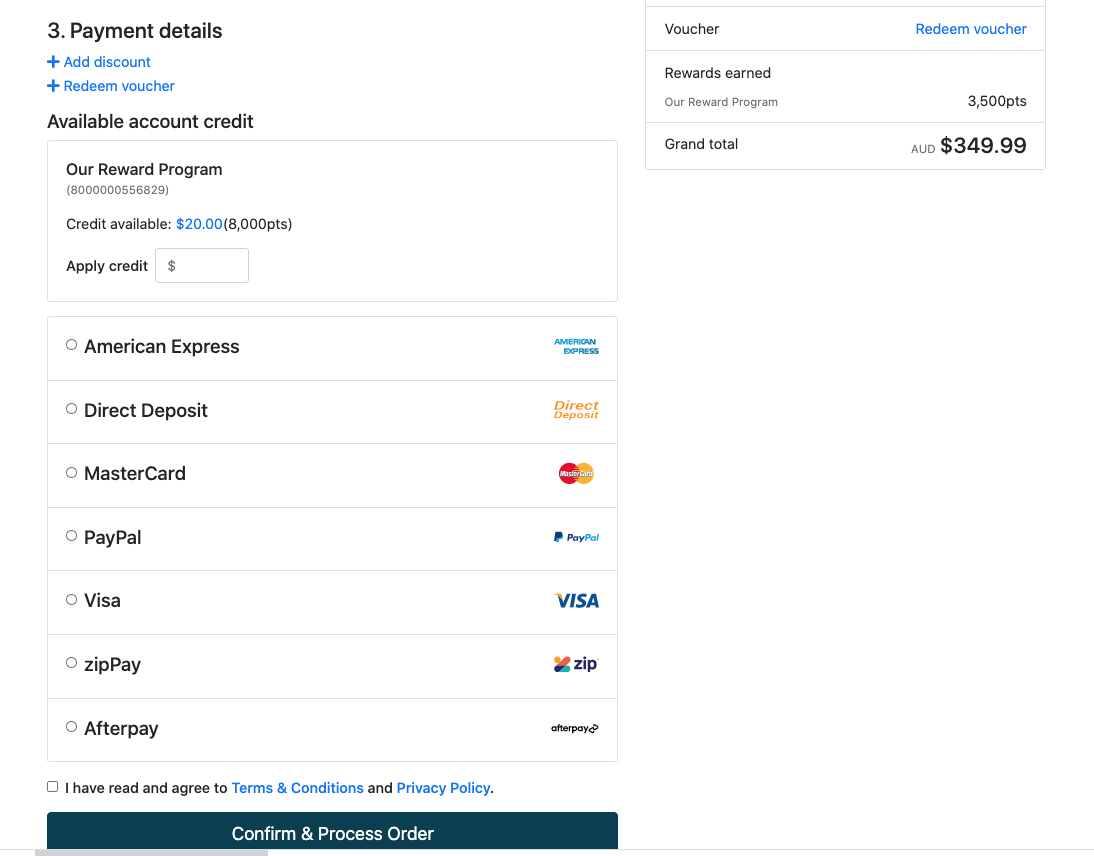Pick the zipPay radio option

pyautogui.click(x=71, y=663)
